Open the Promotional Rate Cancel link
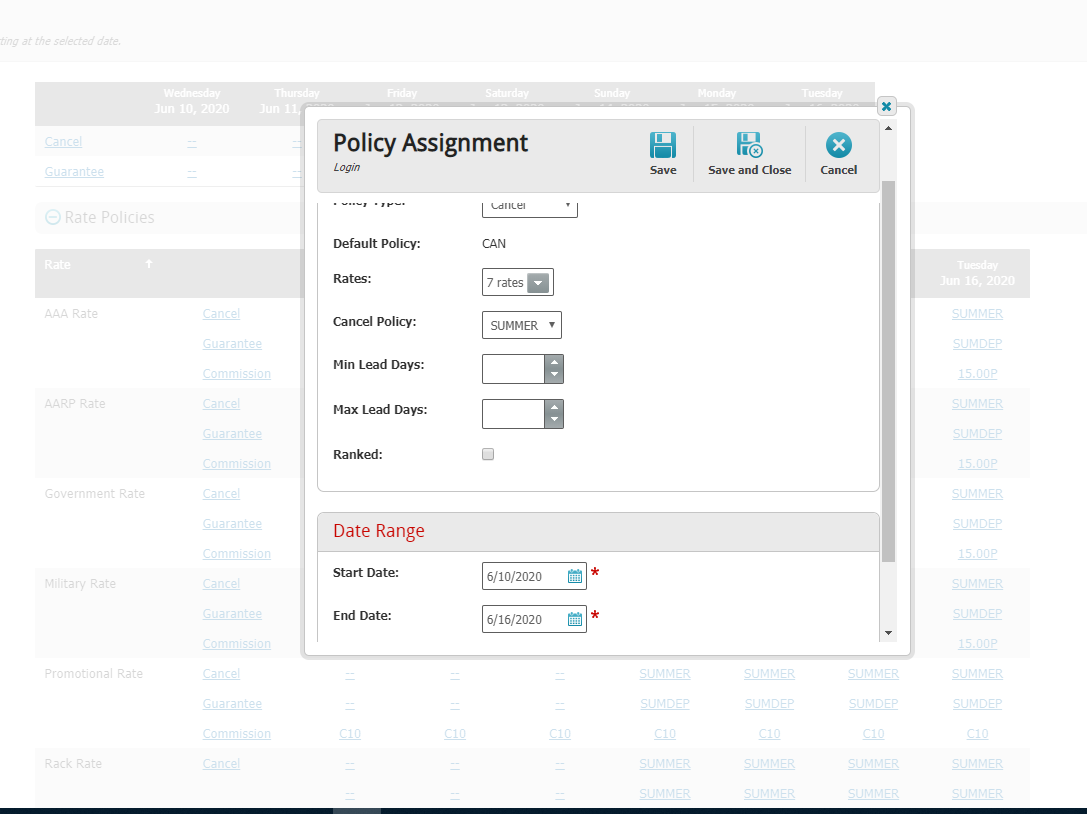This screenshot has height=814, width=1087. [221, 673]
